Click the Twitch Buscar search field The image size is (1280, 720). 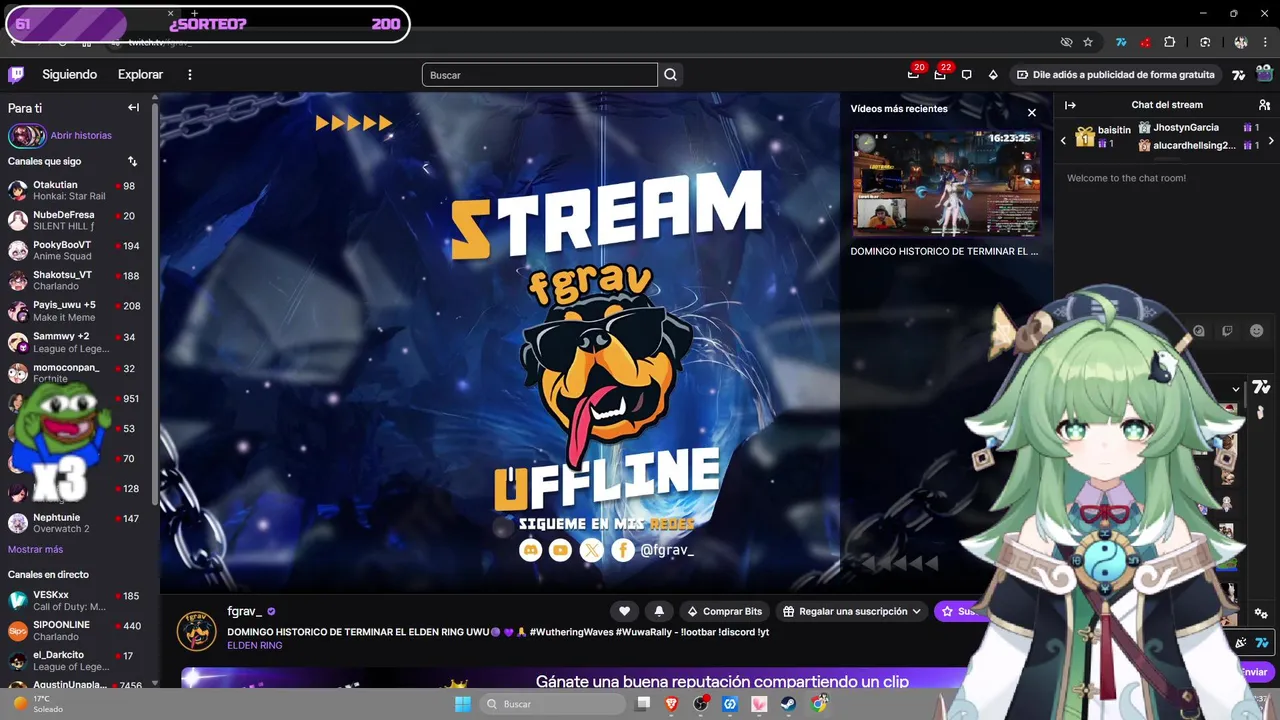pos(540,75)
